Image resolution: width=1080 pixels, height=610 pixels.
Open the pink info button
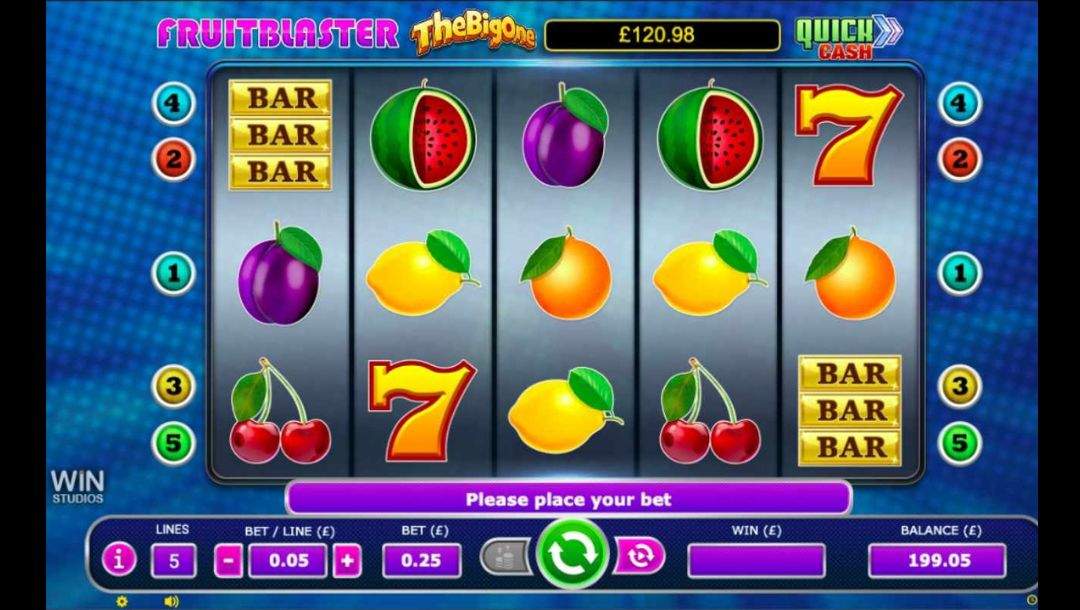119,560
